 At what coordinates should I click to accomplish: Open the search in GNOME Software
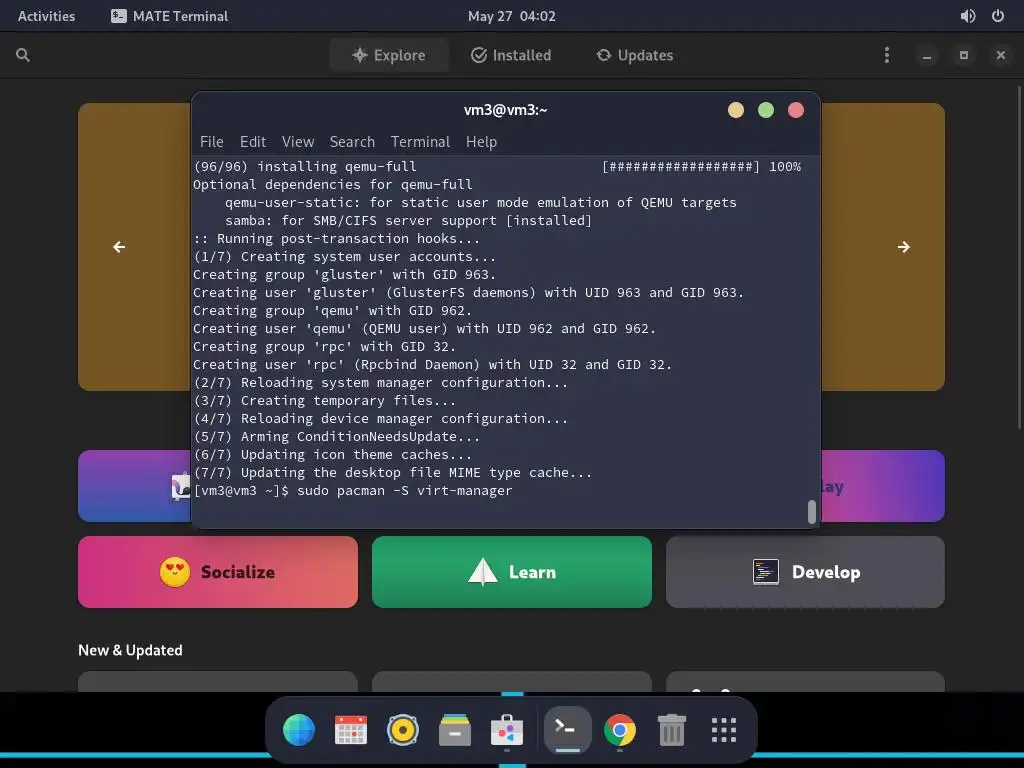click(x=23, y=56)
